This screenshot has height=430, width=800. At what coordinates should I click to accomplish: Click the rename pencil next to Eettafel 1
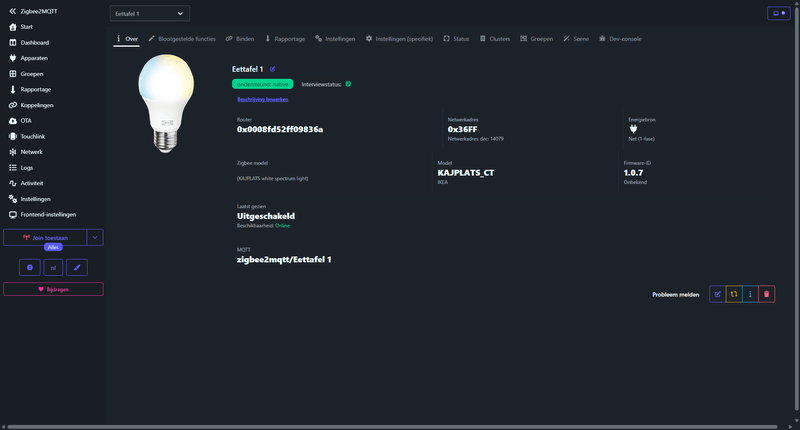[272, 69]
